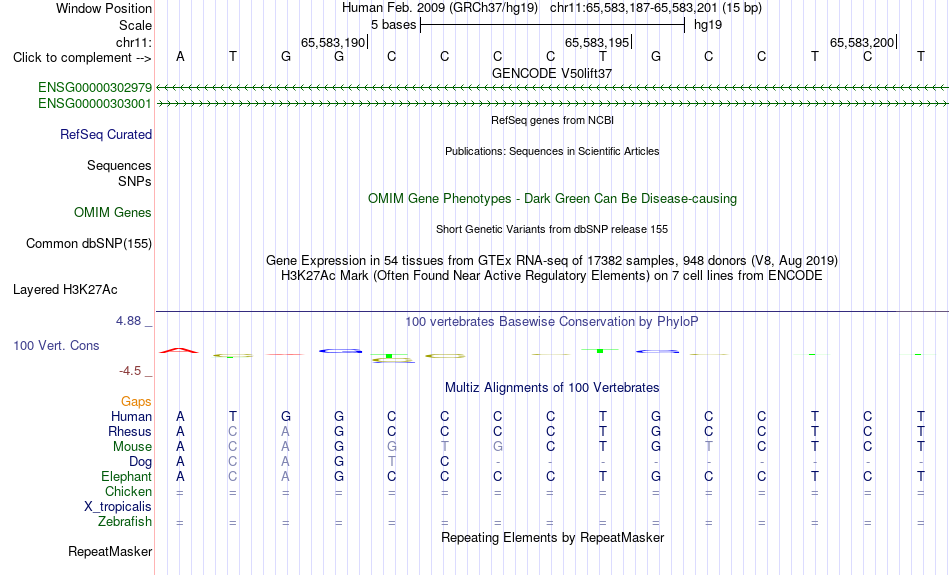This screenshot has width=950, height=575.
Task: Click the Gaps row label
Action: pyautogui.click(x=136, y=402)
